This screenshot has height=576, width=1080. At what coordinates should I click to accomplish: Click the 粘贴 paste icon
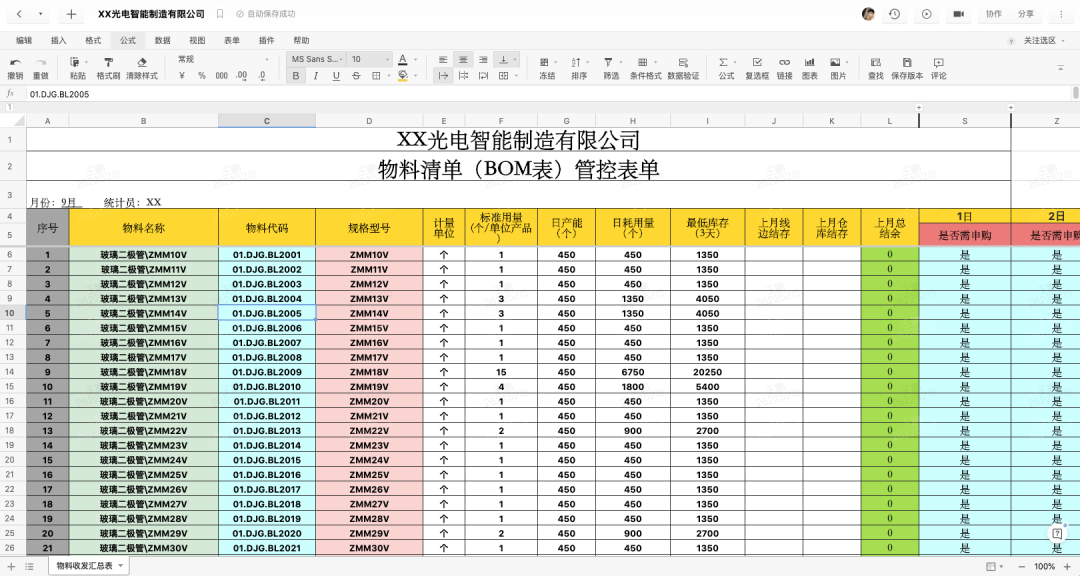pos(76,68)
